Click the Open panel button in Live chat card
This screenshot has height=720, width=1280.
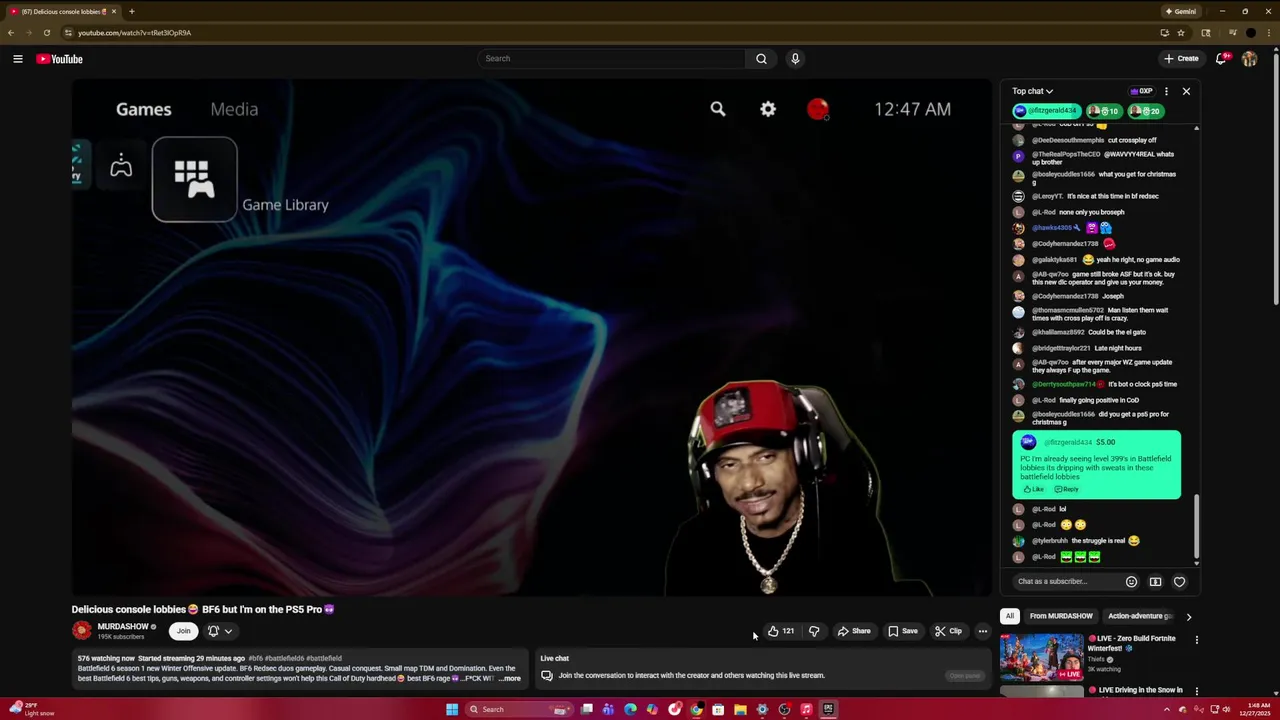pos(964,676)
